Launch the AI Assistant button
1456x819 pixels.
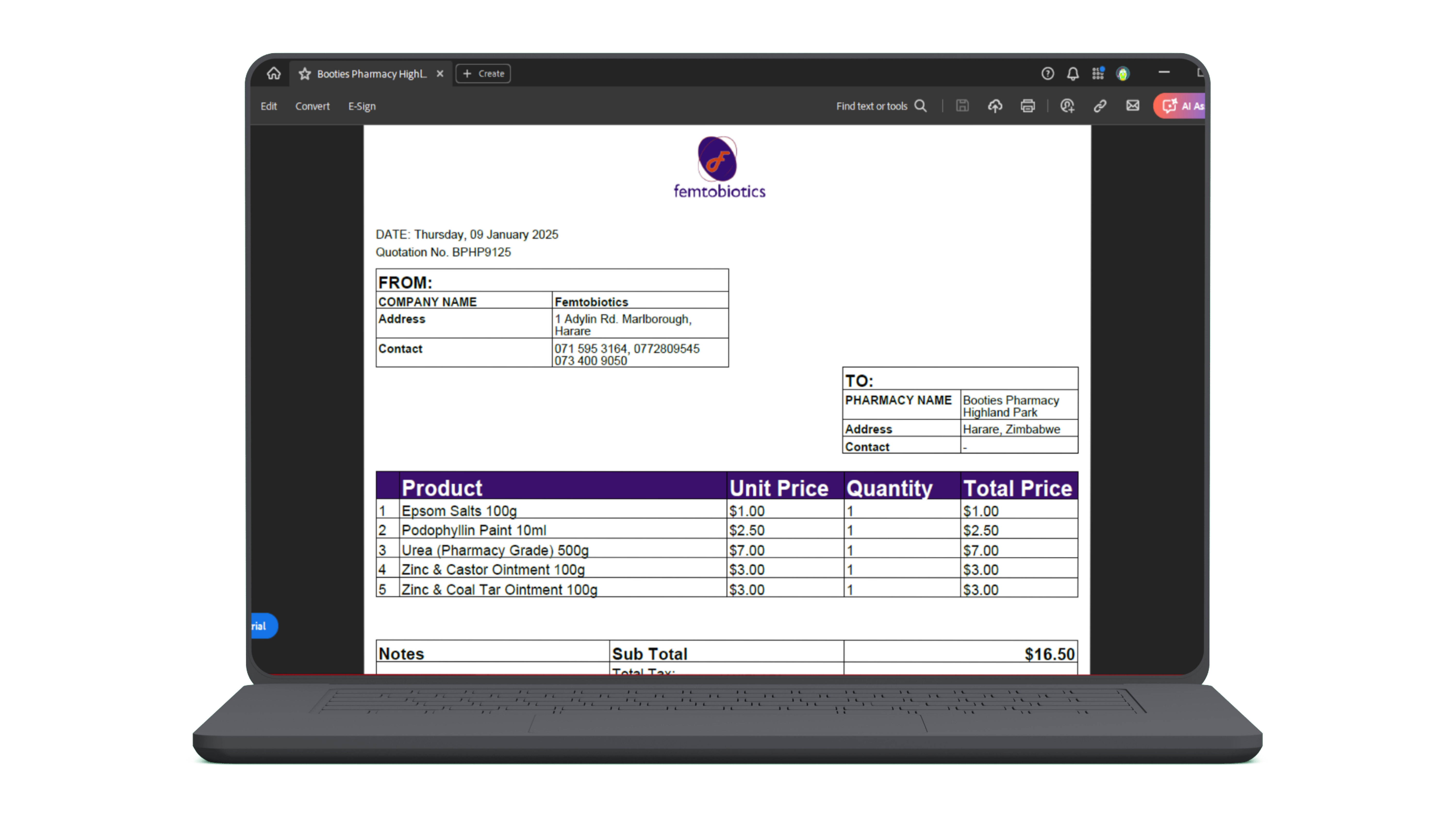click(1180, 106)
